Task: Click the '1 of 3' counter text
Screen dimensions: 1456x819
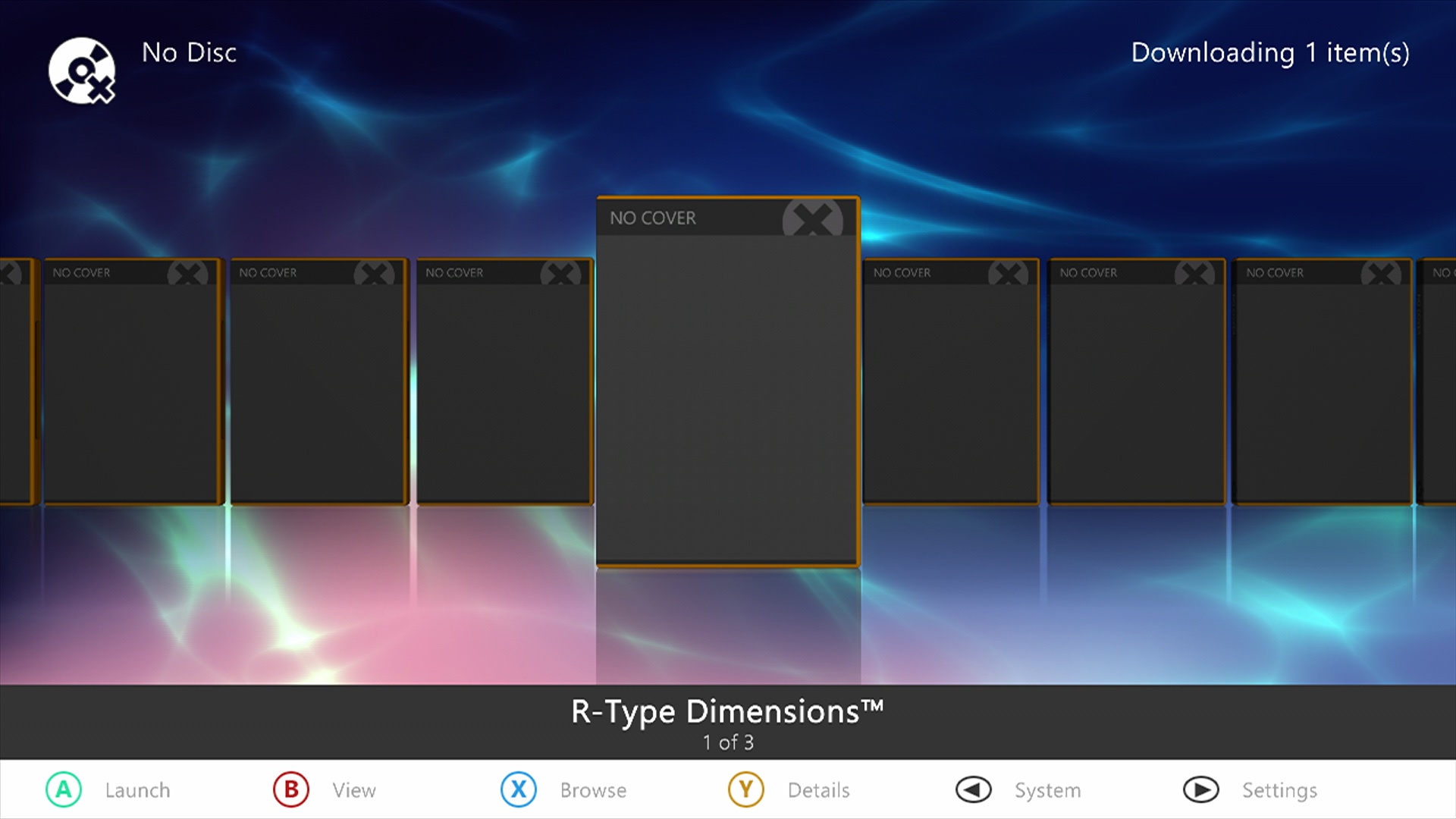Action: click(728, 742)
